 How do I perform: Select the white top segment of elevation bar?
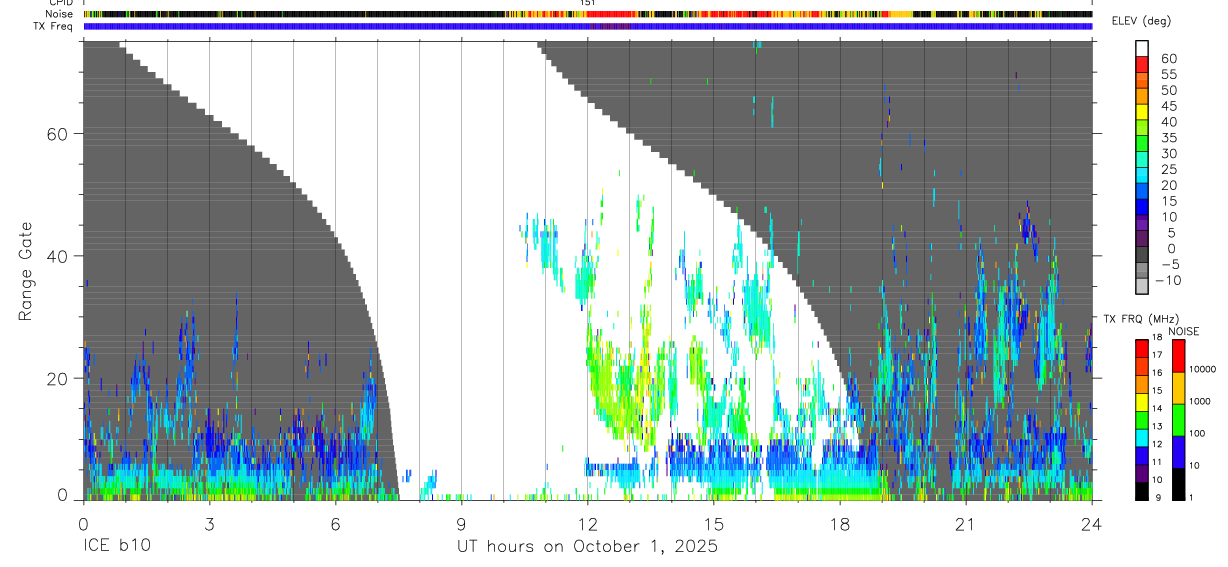click(x=1142, y=47)
